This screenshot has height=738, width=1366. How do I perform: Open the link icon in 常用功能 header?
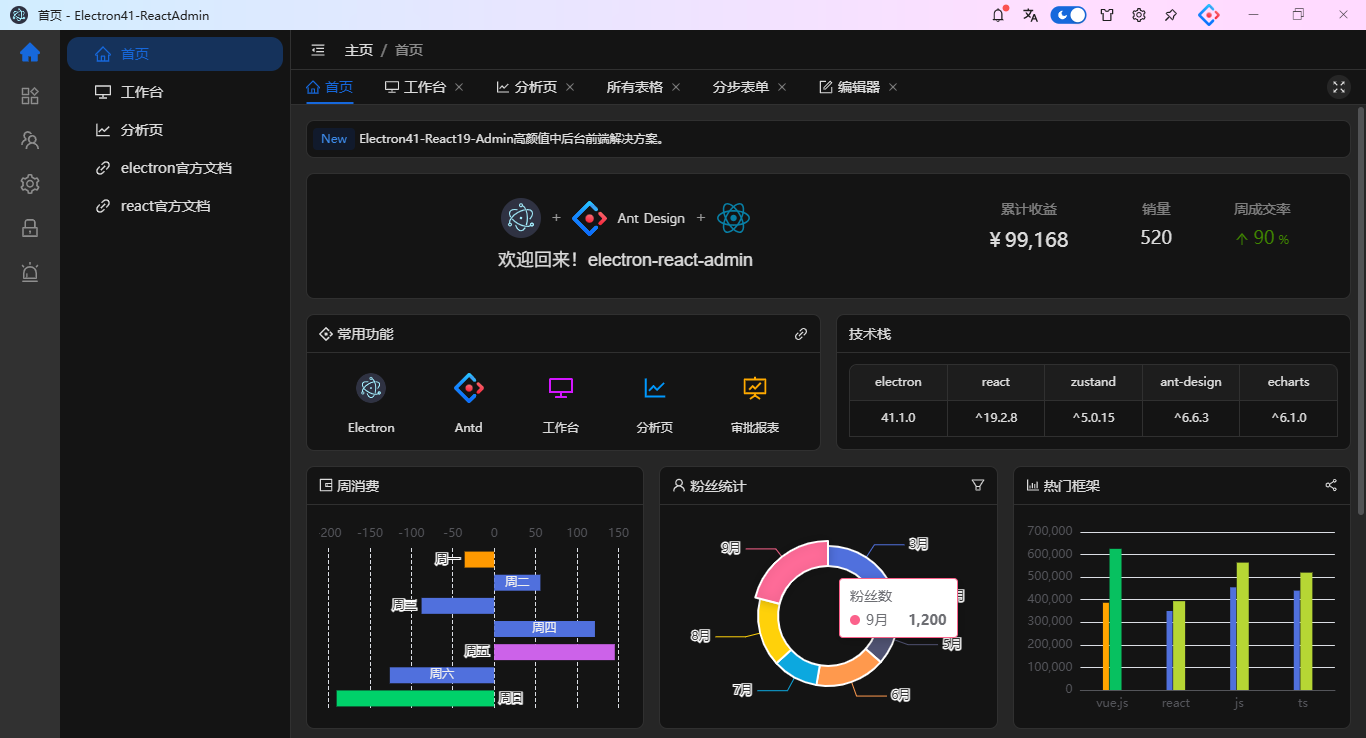[x=801, y=334]
